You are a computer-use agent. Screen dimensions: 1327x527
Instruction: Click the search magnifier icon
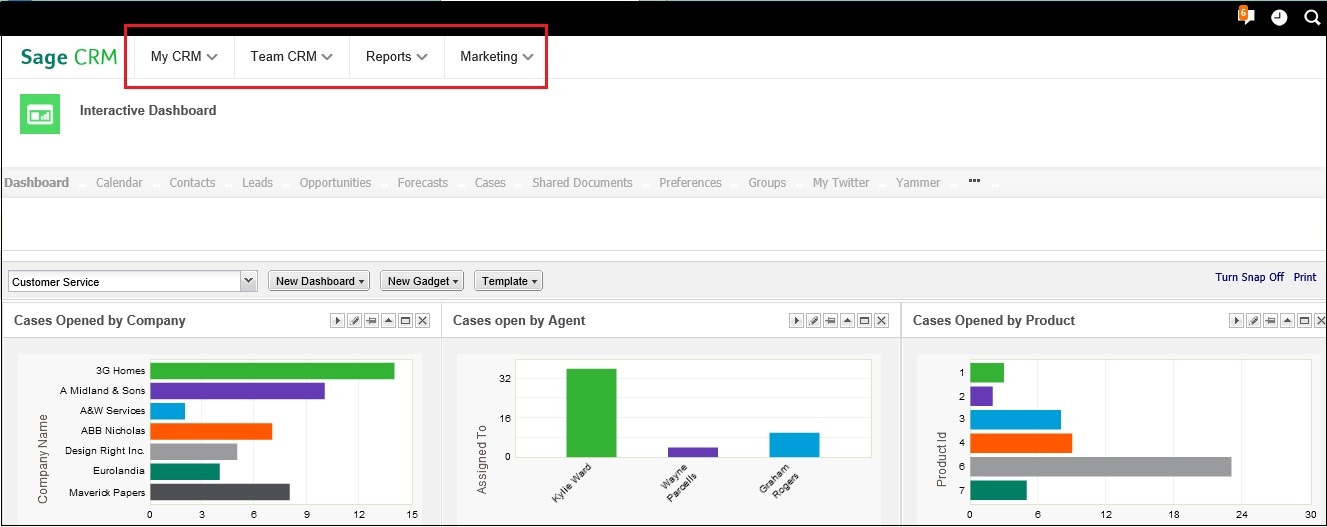[x=1312, y=17]
